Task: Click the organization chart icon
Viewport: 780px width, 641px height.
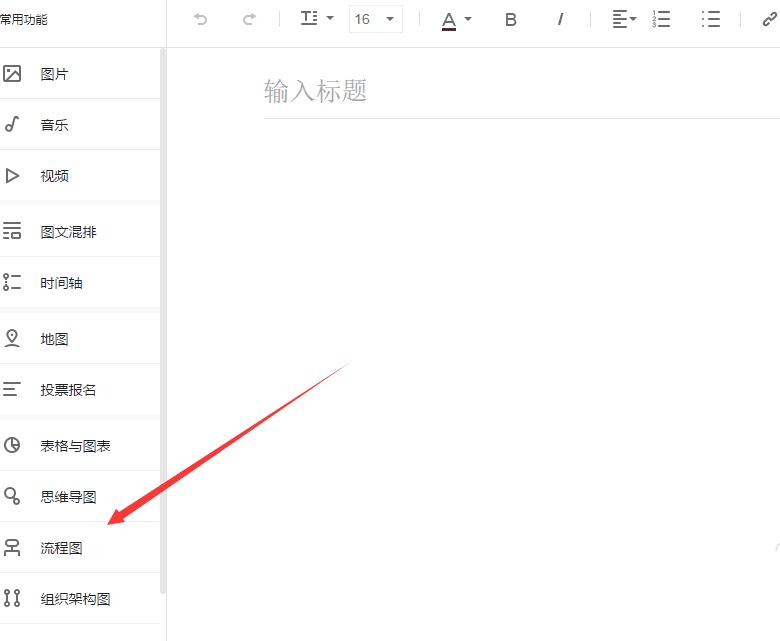Action: [x=12, y=598]
